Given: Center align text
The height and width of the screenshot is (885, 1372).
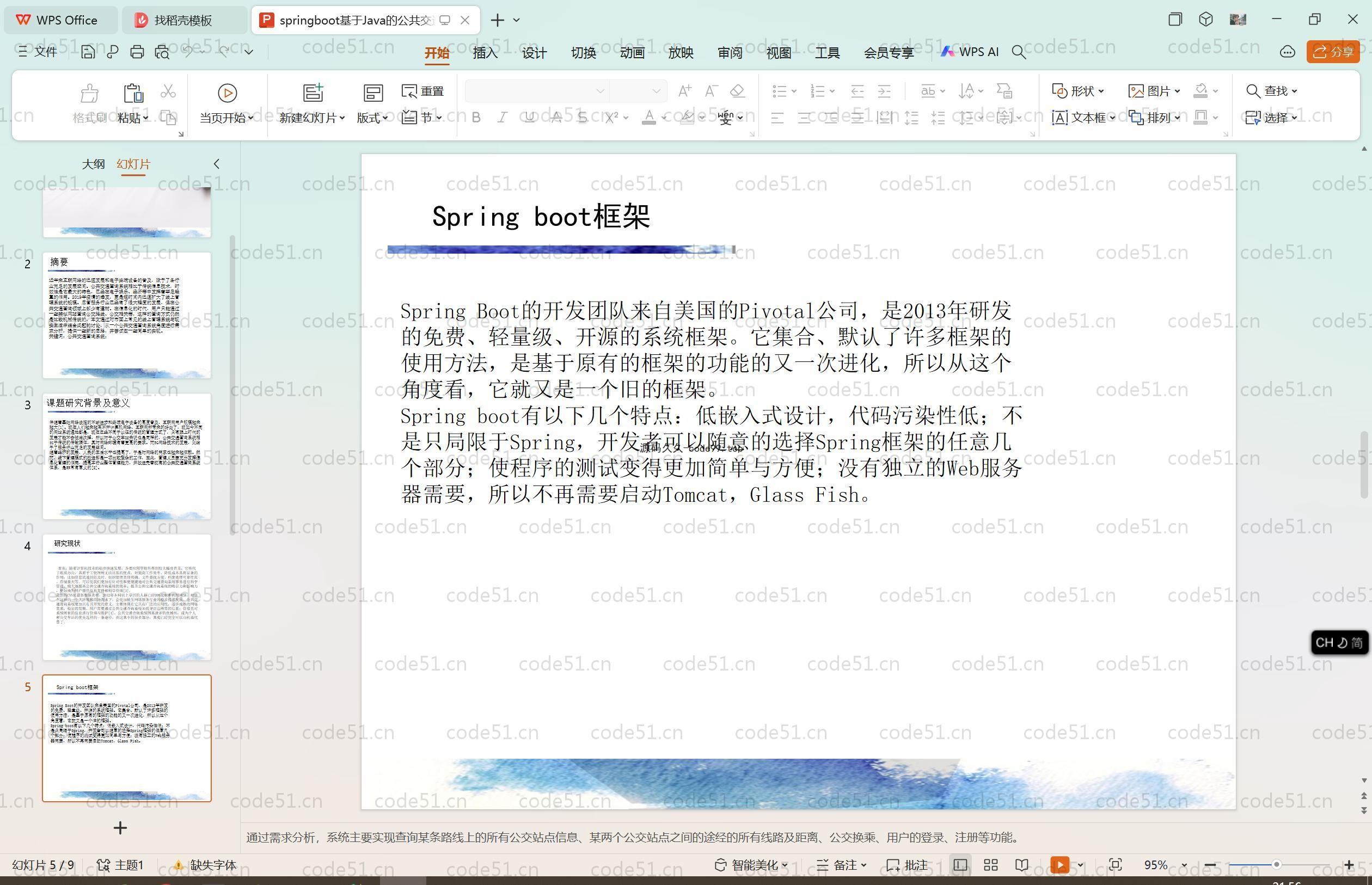Looking at the screenshot, I should [804, 119].
